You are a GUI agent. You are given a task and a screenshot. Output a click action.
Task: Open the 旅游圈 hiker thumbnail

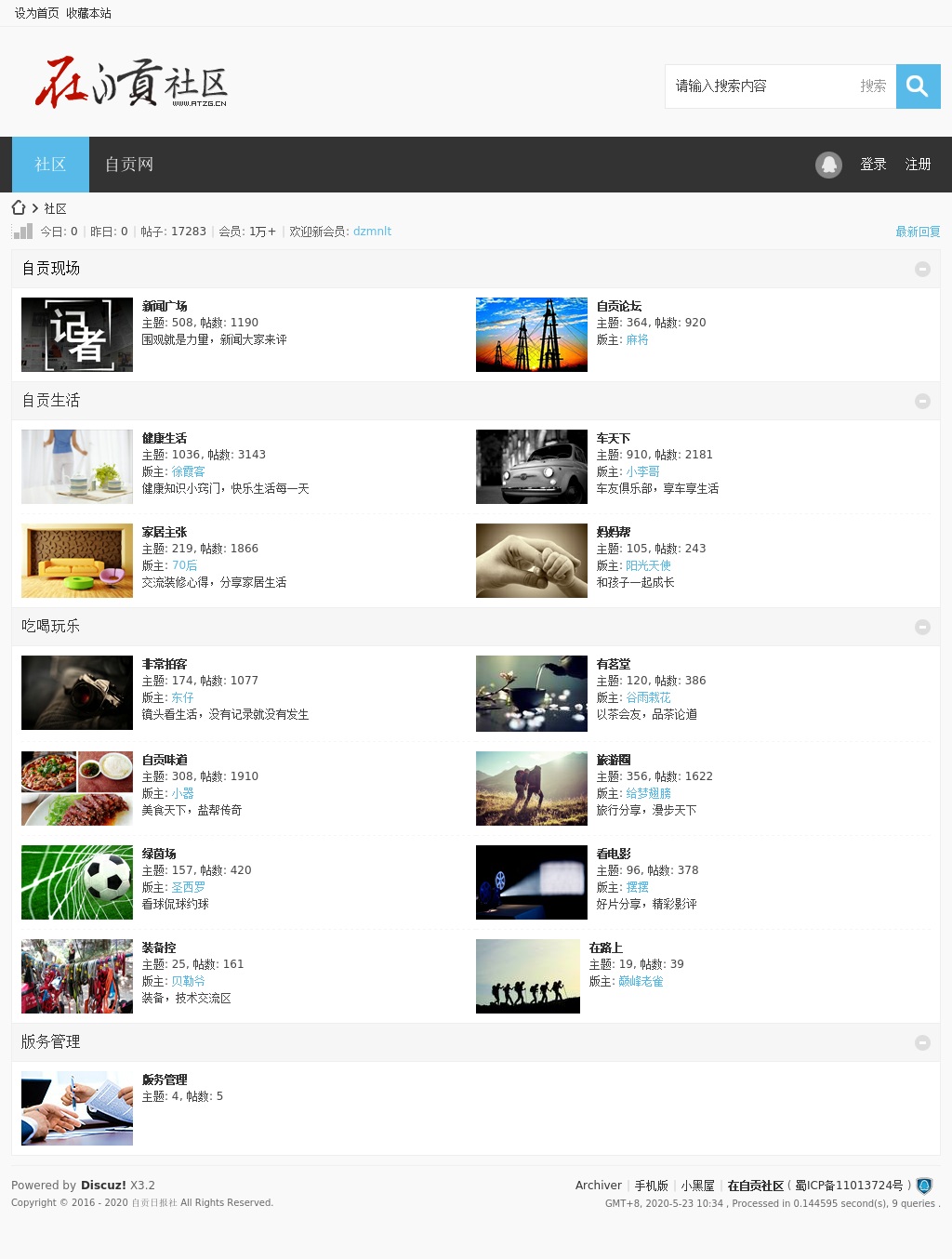(532, 789)
